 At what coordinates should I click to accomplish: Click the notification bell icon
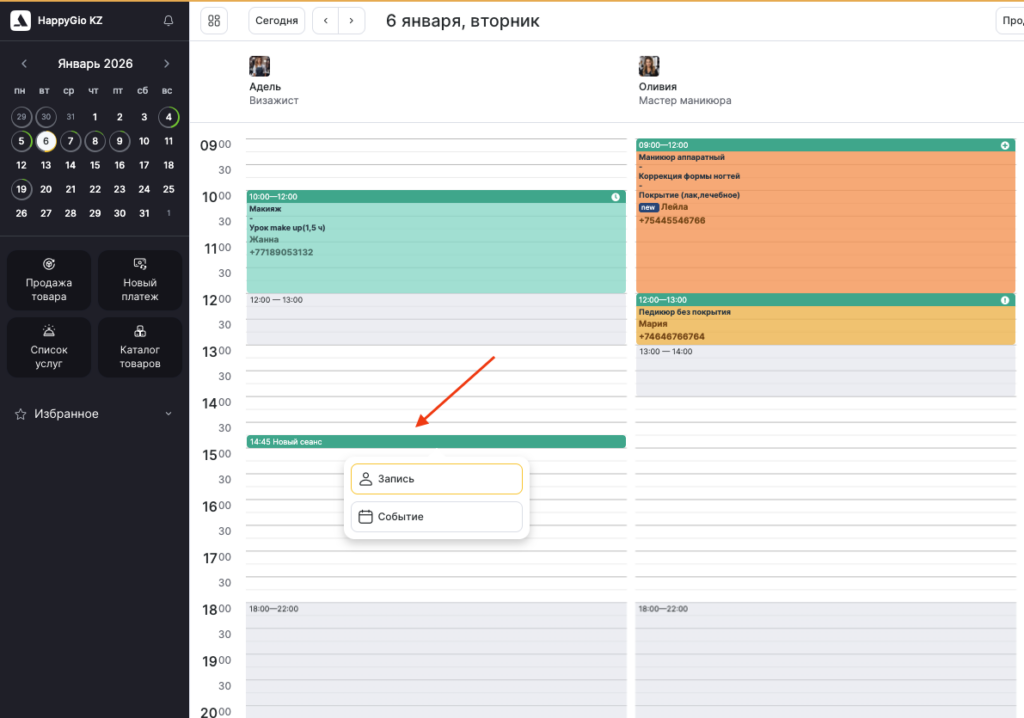168,21
